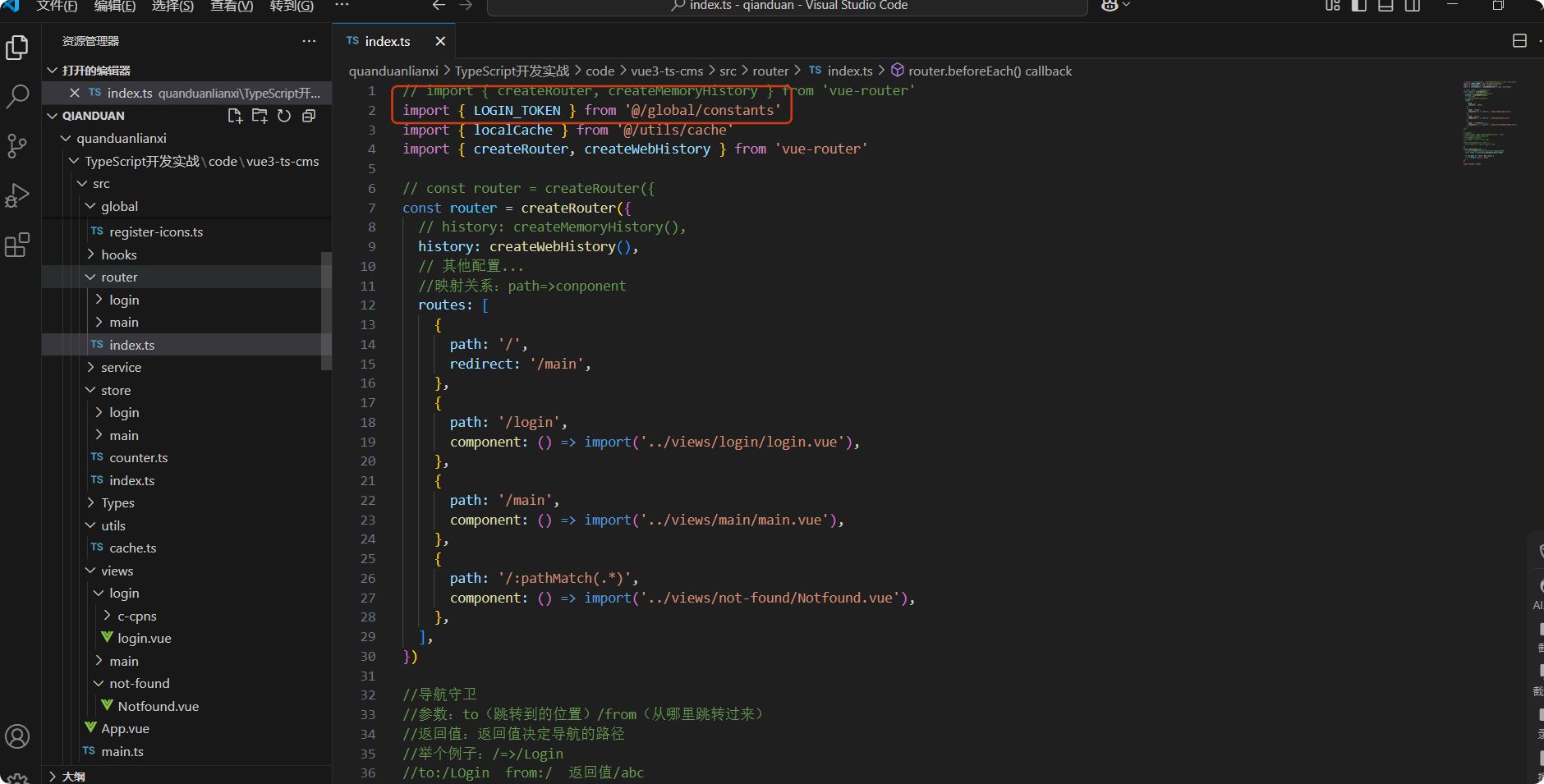
Task: Toggle the secondary sidebar visibility
Action: (x=1413, y=6)
